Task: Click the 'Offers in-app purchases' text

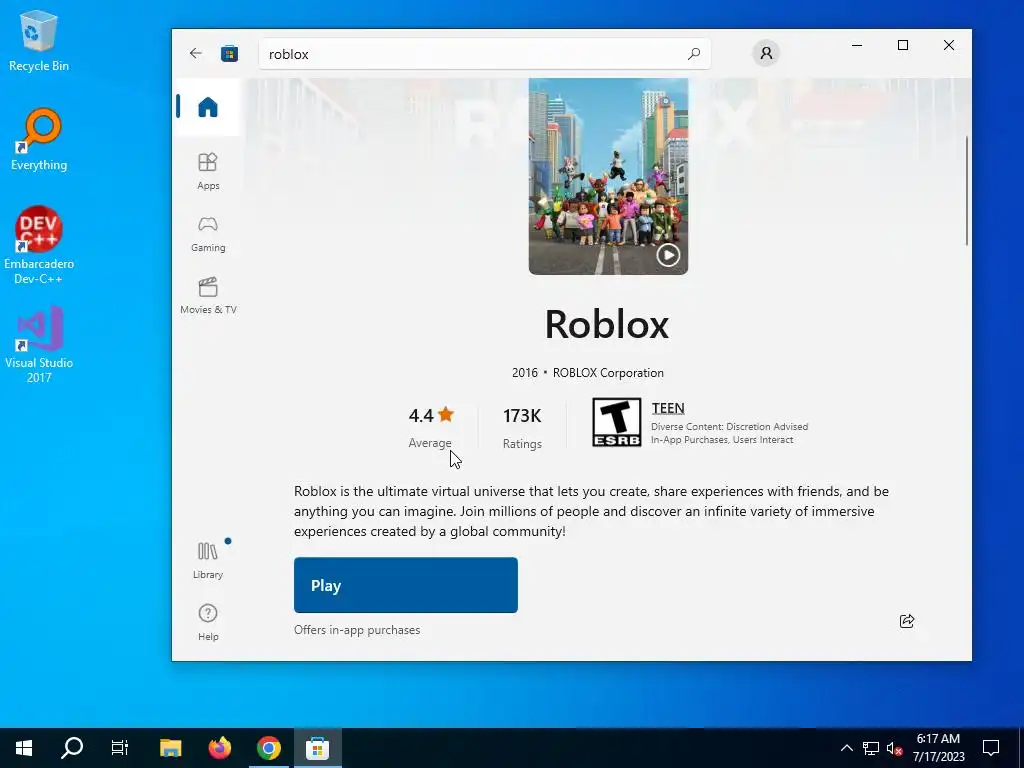Action: click(357, 630)
